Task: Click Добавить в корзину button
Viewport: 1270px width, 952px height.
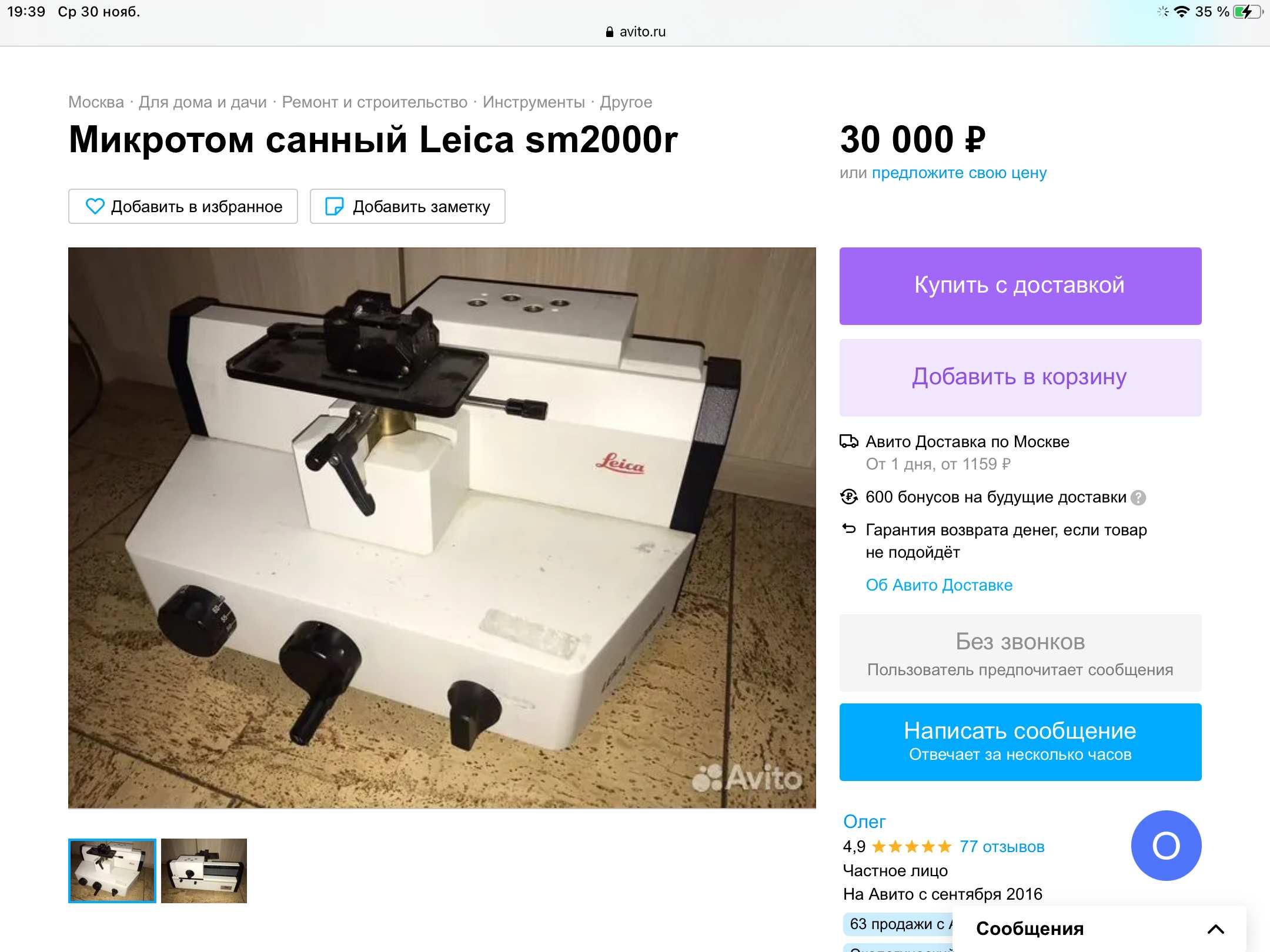Action: pyautogui.click(x=1020, y=378)
